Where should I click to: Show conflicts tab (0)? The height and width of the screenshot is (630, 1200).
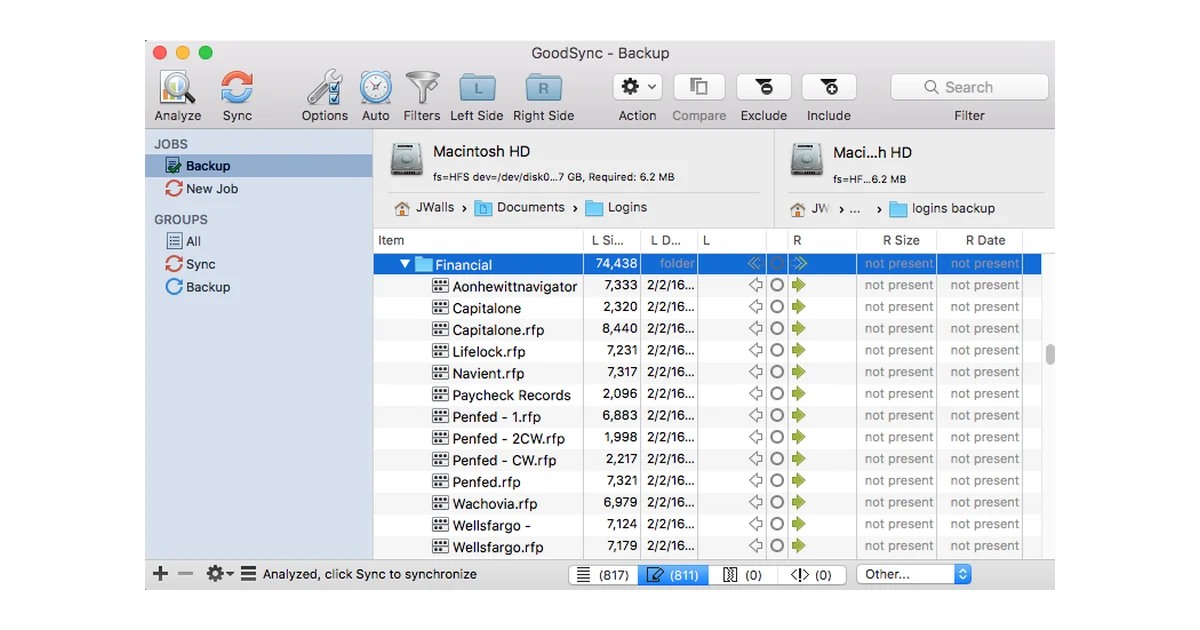tap(811, 575)
